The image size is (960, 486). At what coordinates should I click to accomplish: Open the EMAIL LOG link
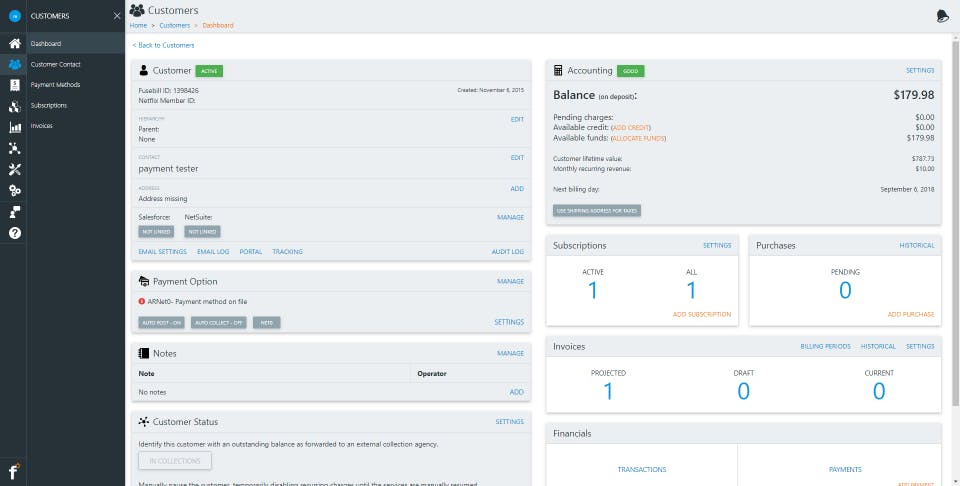[x=213, y=252]
